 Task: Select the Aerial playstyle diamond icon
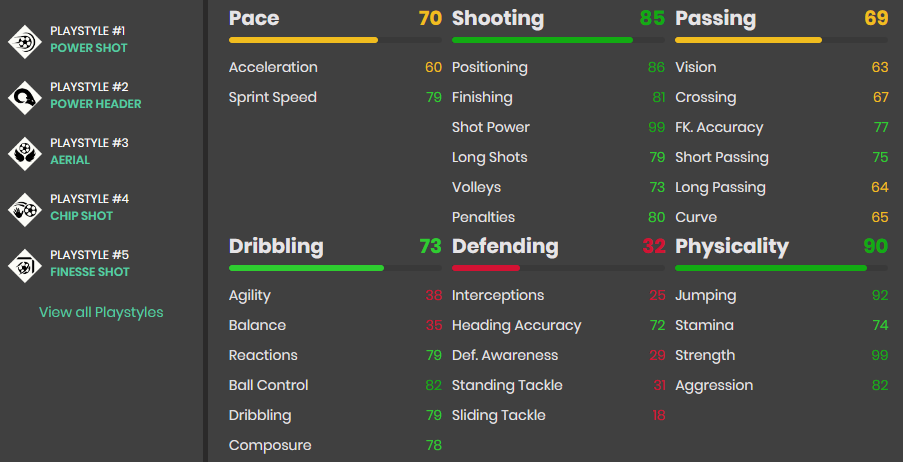25,154
